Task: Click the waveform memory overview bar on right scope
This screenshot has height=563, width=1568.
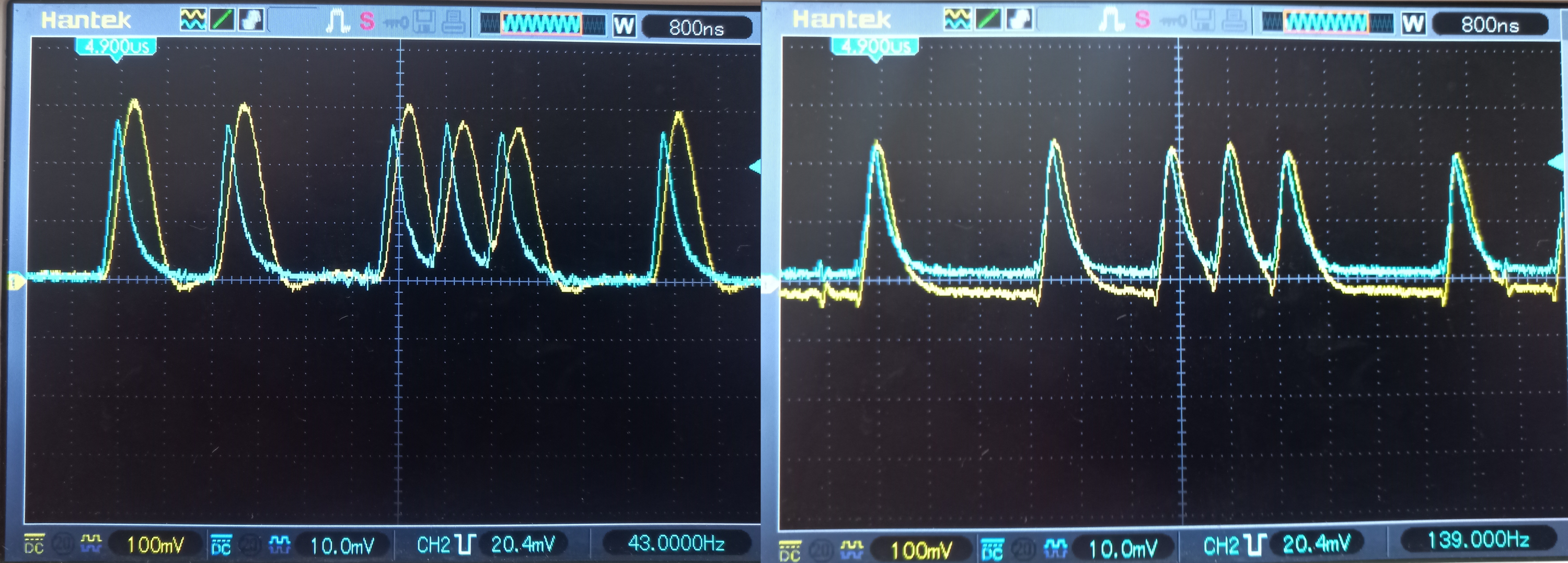Action: [1327, 23]
